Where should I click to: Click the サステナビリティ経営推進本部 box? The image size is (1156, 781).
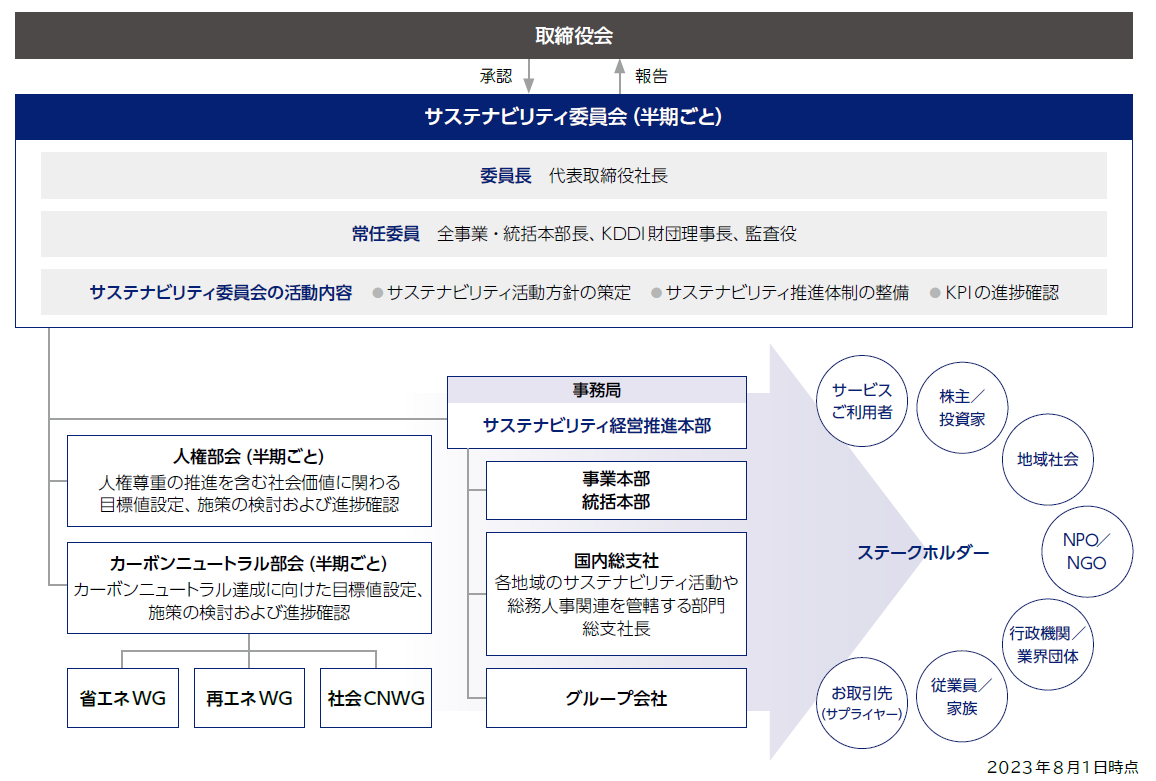[596, 424]
